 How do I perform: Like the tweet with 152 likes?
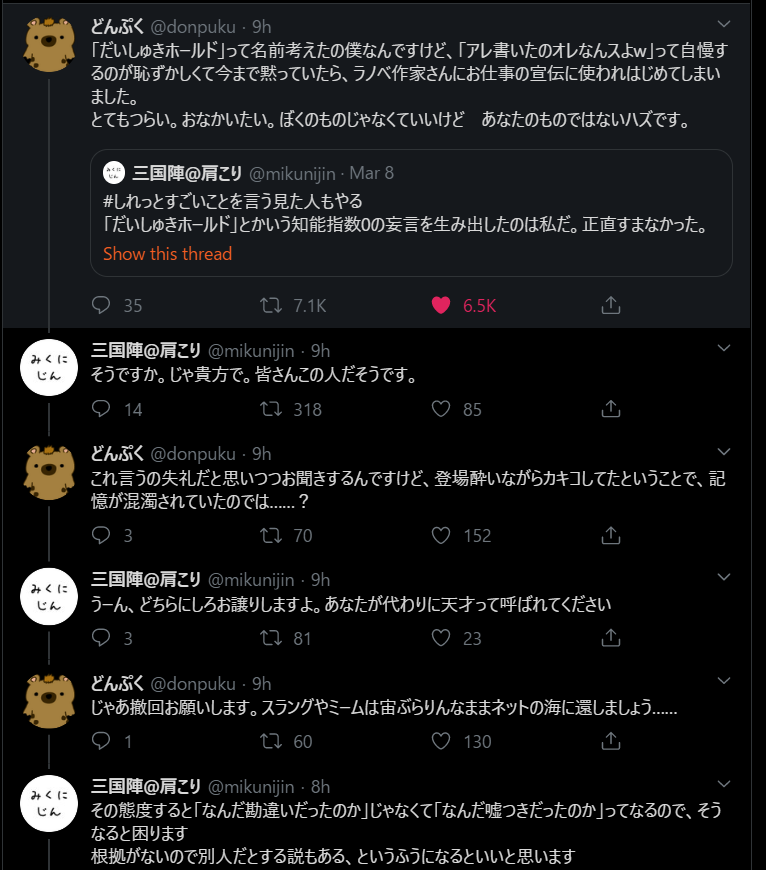click(x=441, y=536)
